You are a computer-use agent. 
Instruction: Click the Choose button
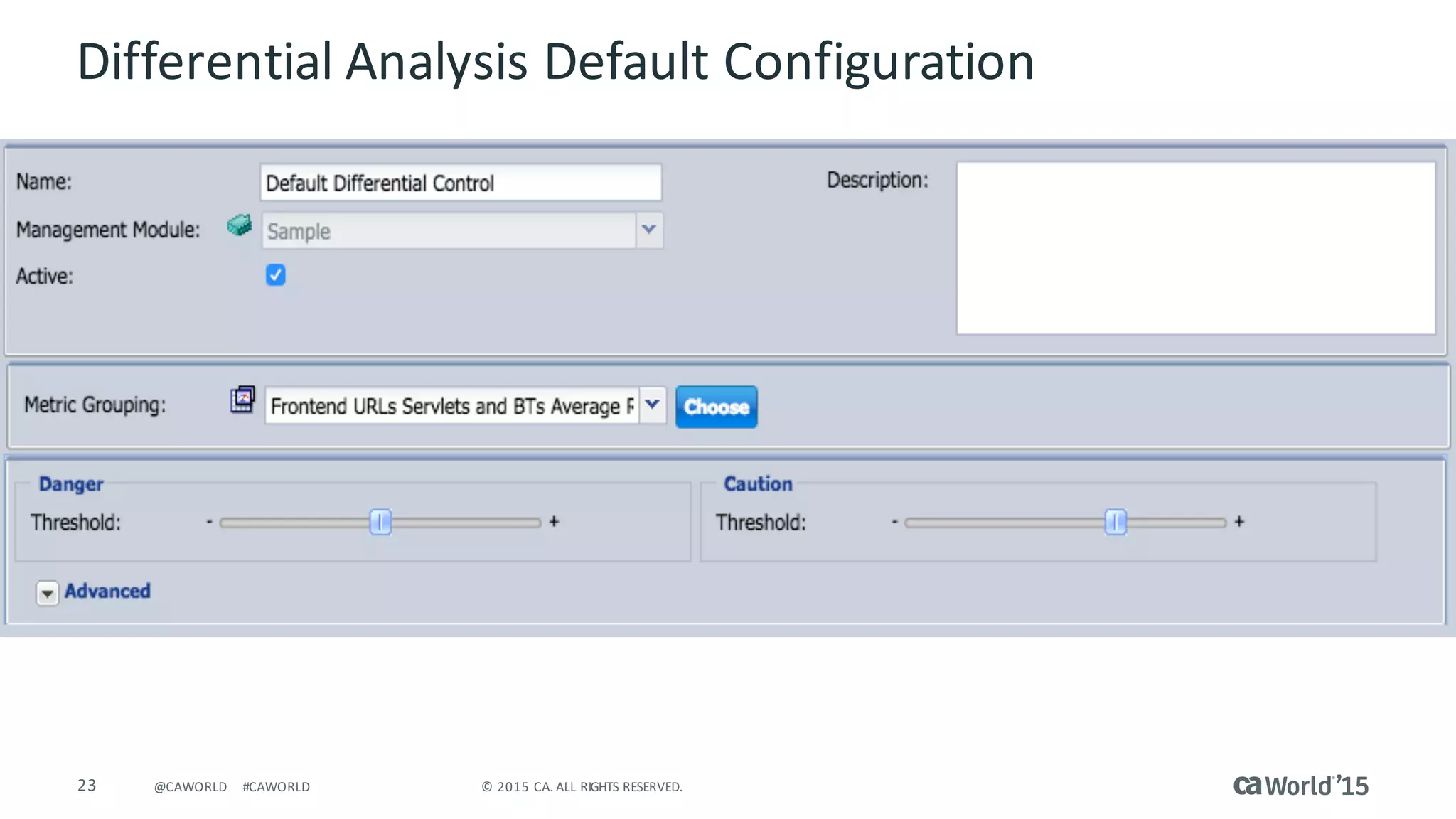[716, 407]
